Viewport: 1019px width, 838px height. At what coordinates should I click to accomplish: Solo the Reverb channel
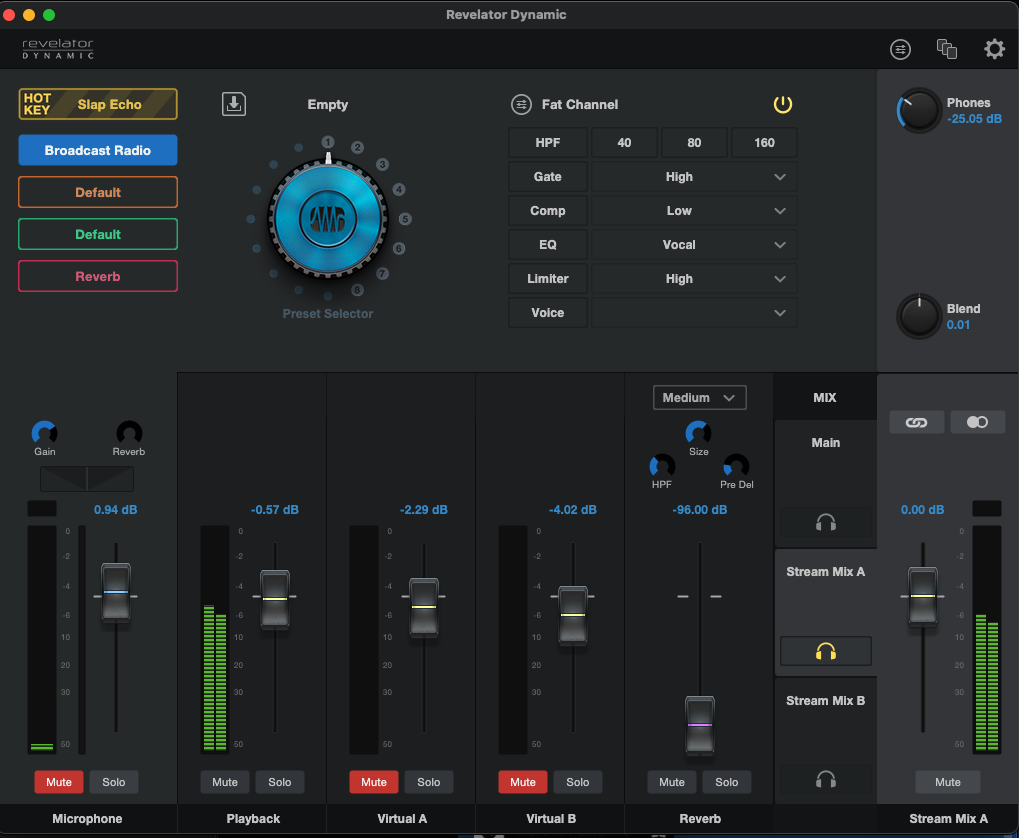point(727,782)
